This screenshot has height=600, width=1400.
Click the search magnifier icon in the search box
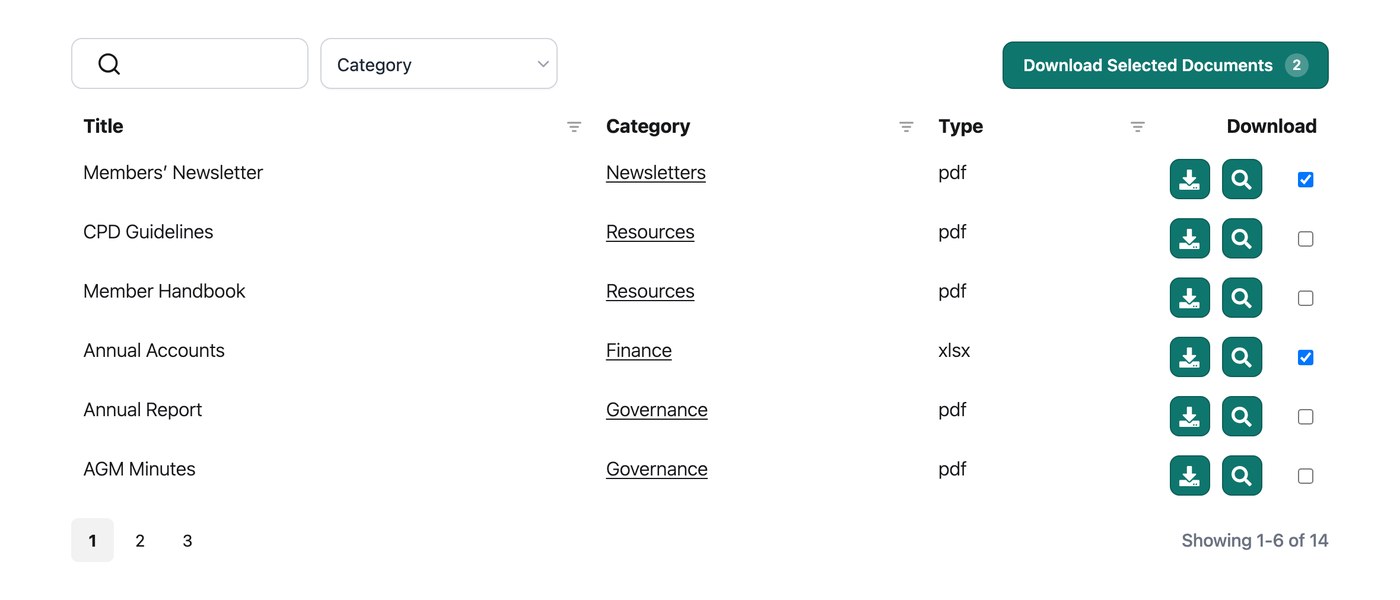pyautogui.click(x=109, y=65)
